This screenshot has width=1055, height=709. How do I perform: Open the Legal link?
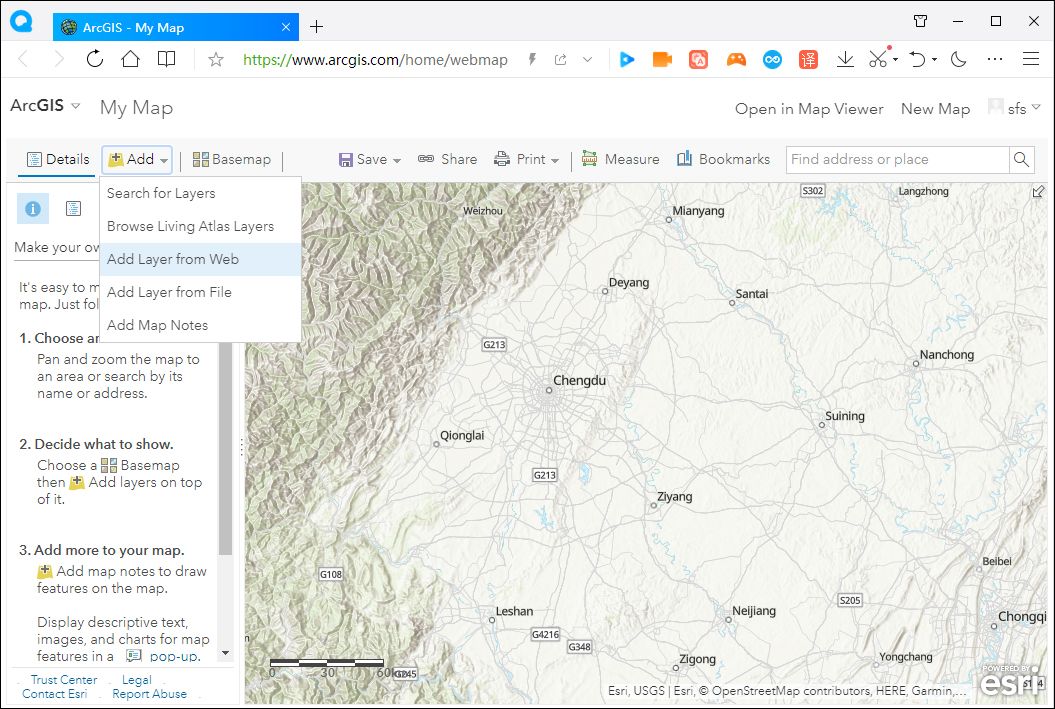[x=137, y=679]
